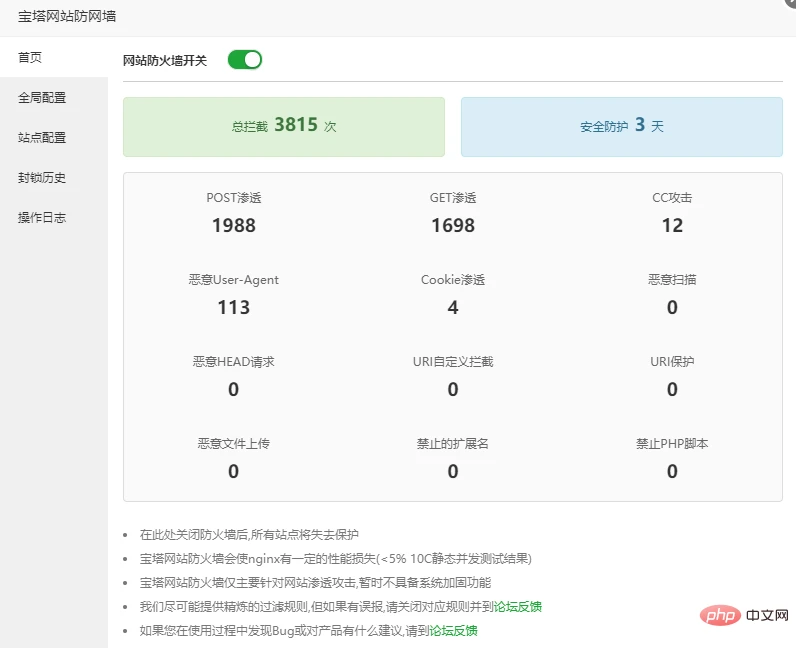799x648 pixels.
Task: Click the 安全防护 3 天 blue panel
Action: tap(622, 127)
